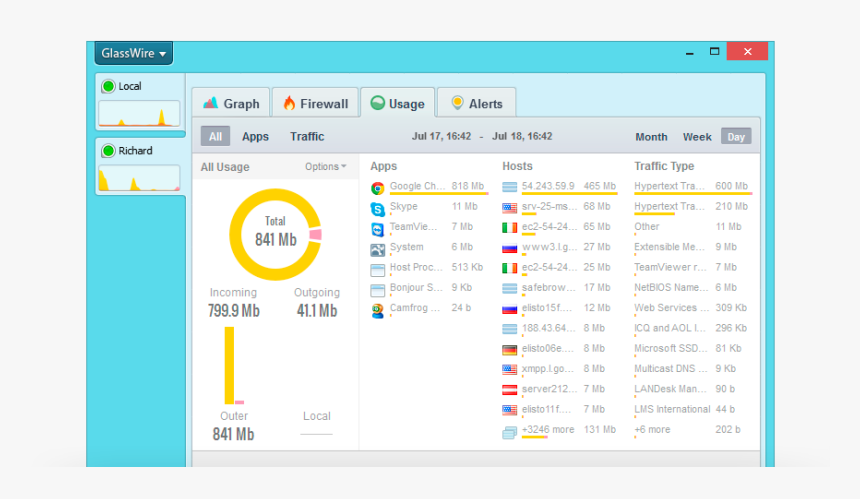This screenshot has height=499, width=860.
Task: Click the TeamViewer app icon
Action: coord(377,229)
